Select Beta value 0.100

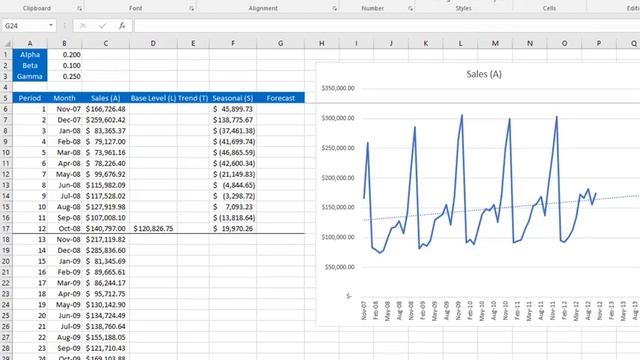click(x=64, y=65)
